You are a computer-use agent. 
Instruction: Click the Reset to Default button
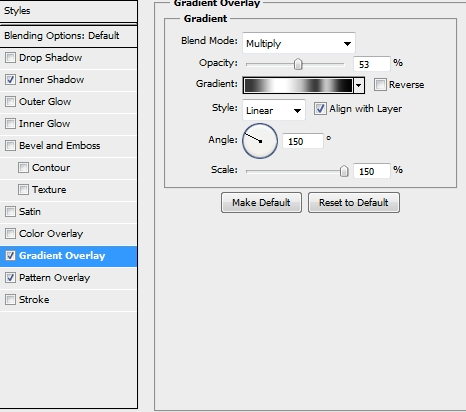coord(354,202)
